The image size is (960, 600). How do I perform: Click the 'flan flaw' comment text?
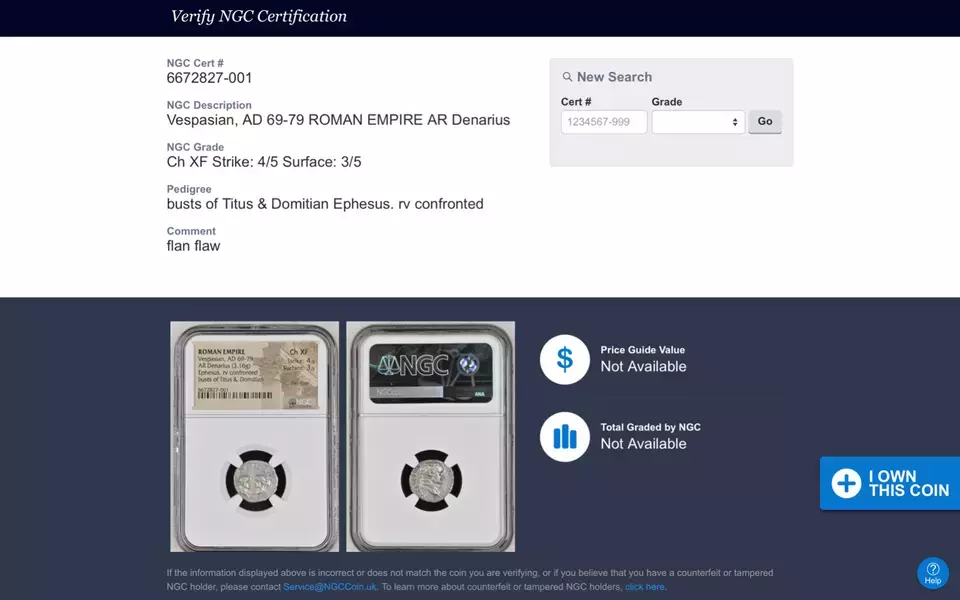coord(193,246)
